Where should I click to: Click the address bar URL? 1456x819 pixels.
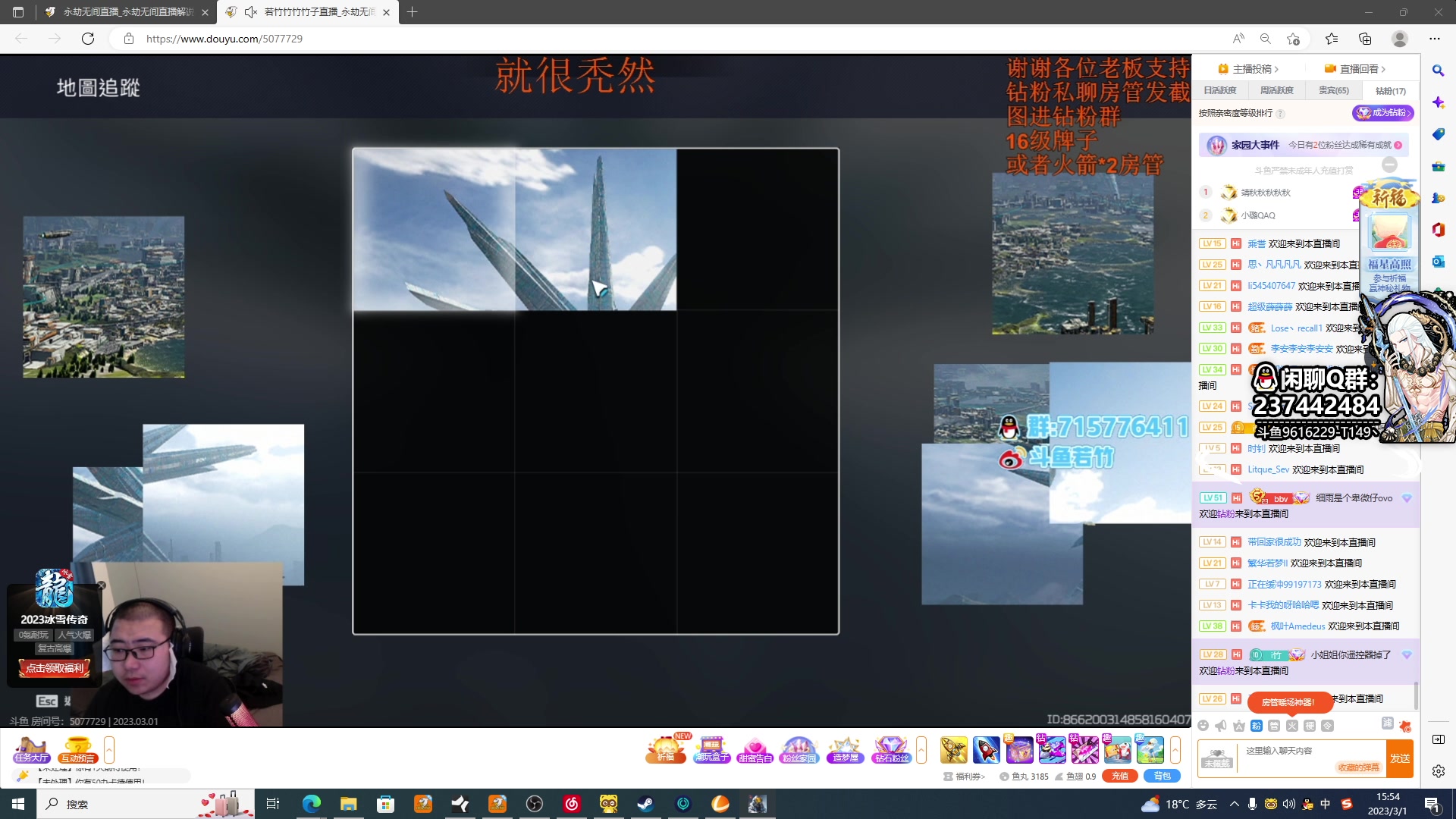[224, 39]
